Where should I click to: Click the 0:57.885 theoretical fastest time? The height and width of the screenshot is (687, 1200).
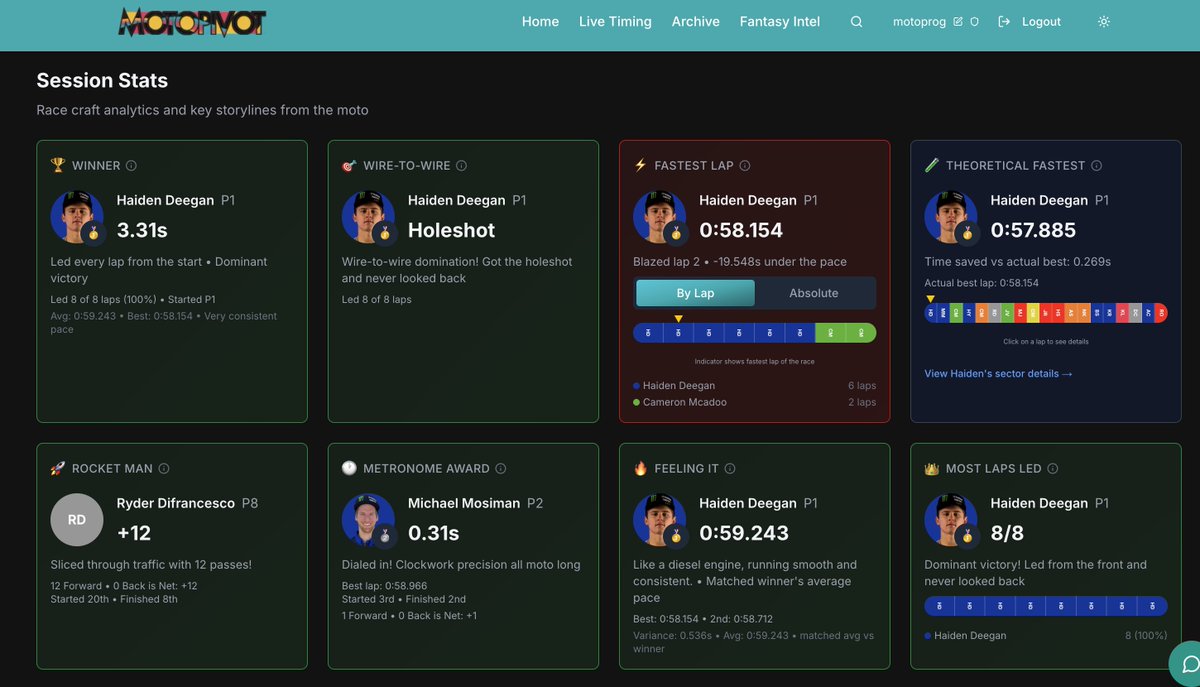pos(1033,230)
